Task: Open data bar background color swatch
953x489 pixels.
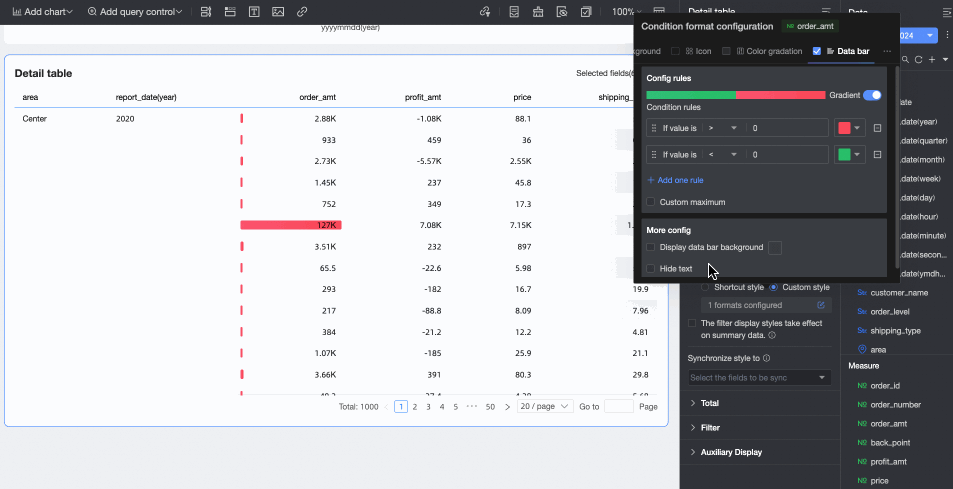Action: (775, 247)
